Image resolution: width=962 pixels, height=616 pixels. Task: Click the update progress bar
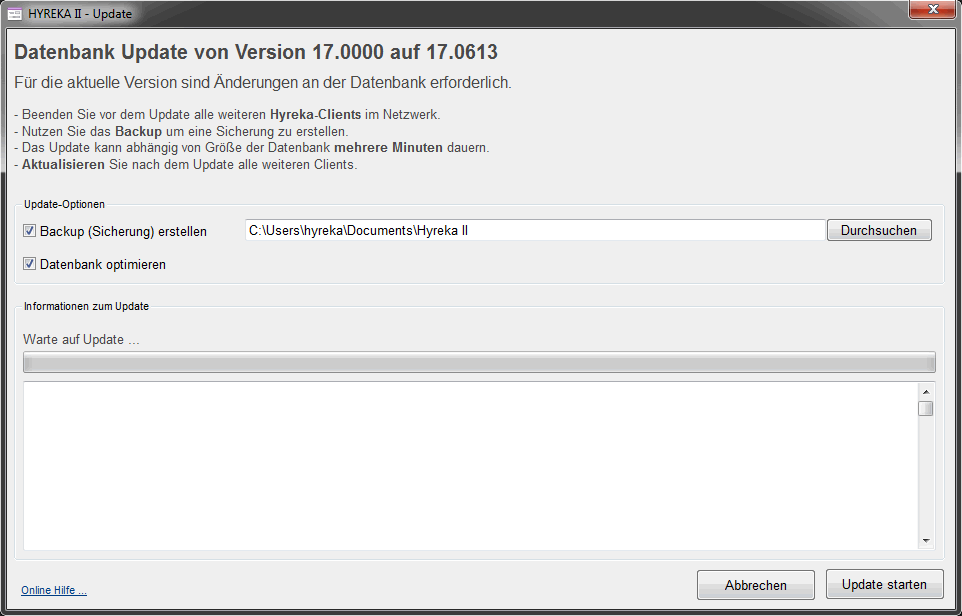(x=479, y=362)
